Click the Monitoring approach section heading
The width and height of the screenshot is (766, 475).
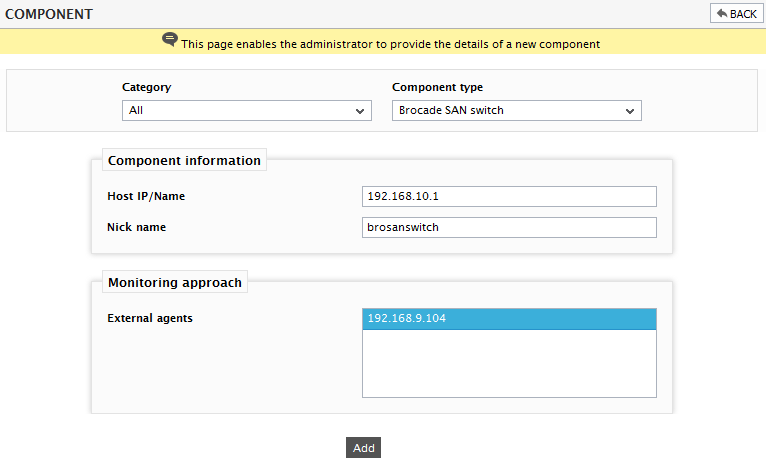(x=175, y=282)
